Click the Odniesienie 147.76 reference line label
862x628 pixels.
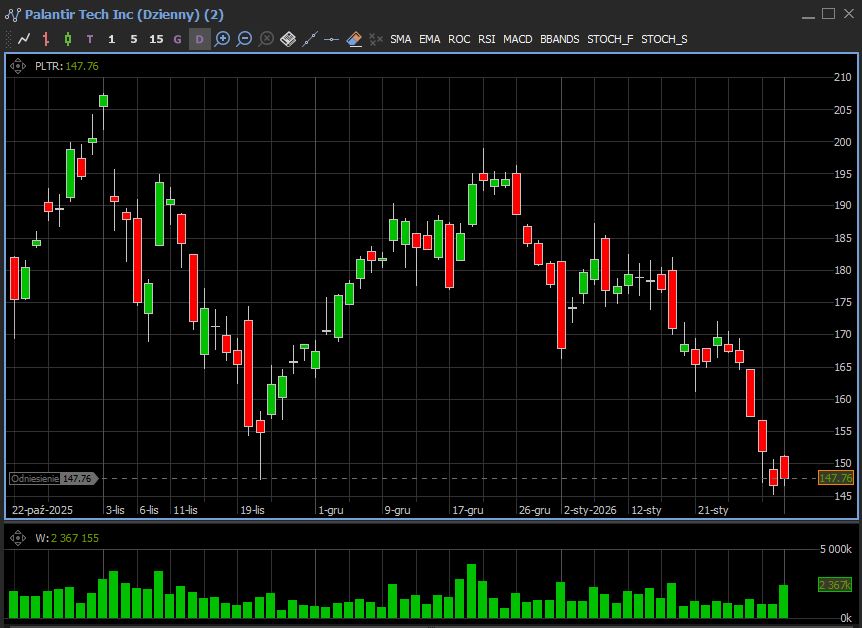tap(52, 479)
